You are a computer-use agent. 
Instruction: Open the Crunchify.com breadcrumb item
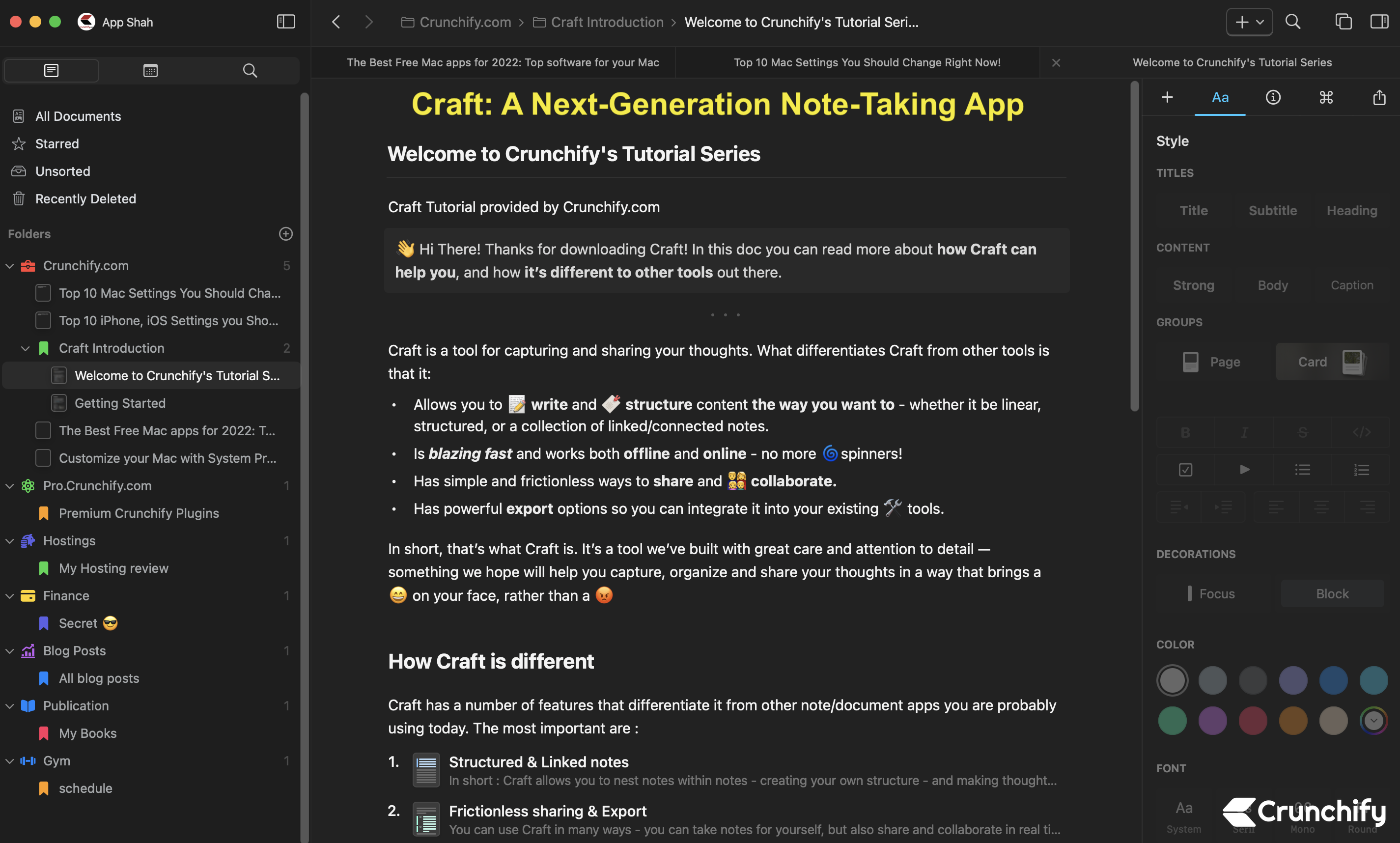tap(465, 22)
